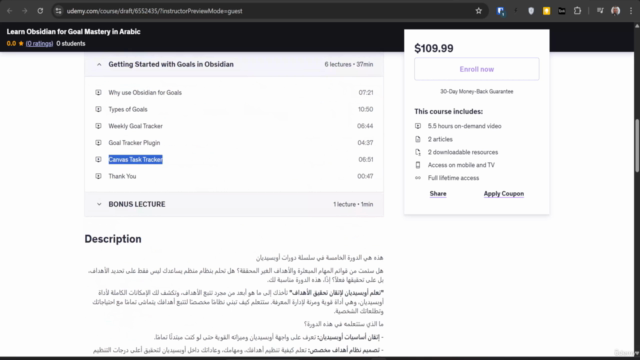The width and height of the screenshot is (640, 360).
Task: Click the infinity lifetime access icon
Action: (418, 178)
